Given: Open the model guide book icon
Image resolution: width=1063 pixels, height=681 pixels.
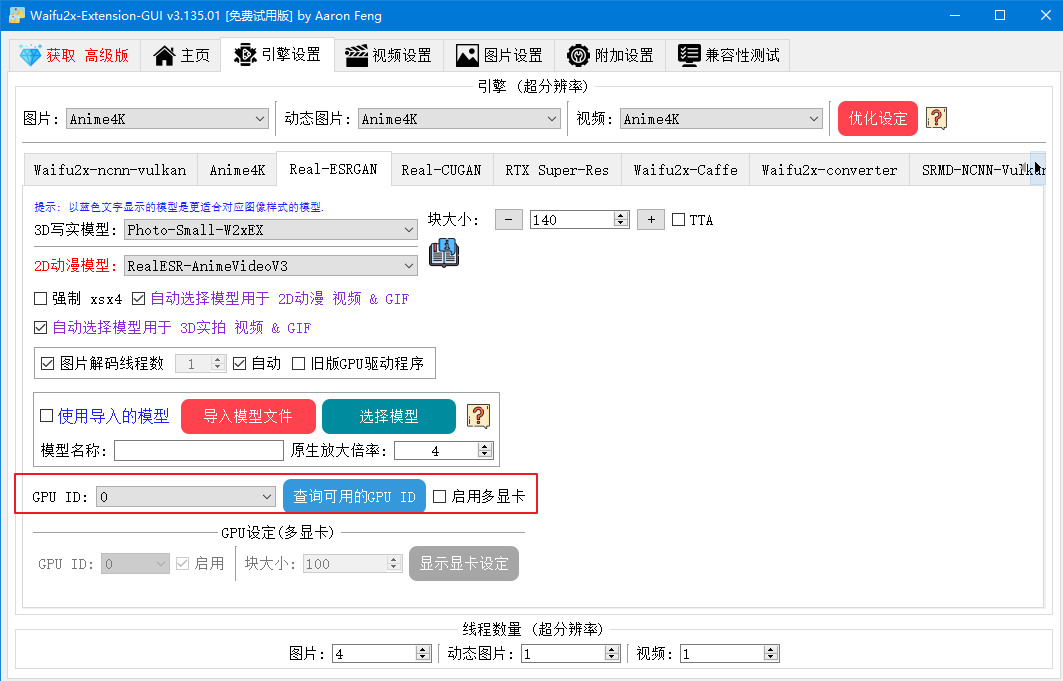Looking at the screenshot, I should click(x=444, y=253).
